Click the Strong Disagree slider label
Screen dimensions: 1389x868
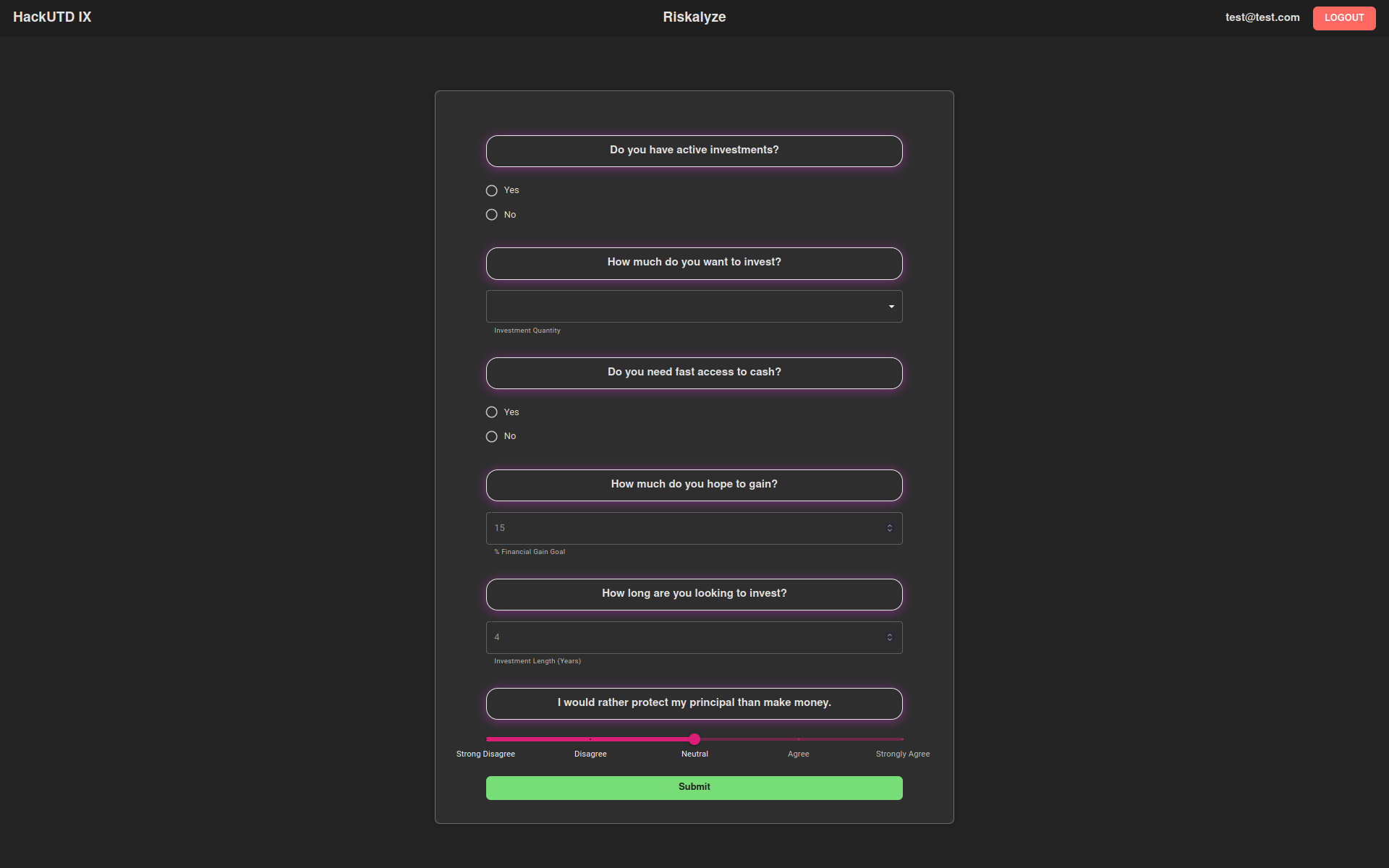coord(485,754)
